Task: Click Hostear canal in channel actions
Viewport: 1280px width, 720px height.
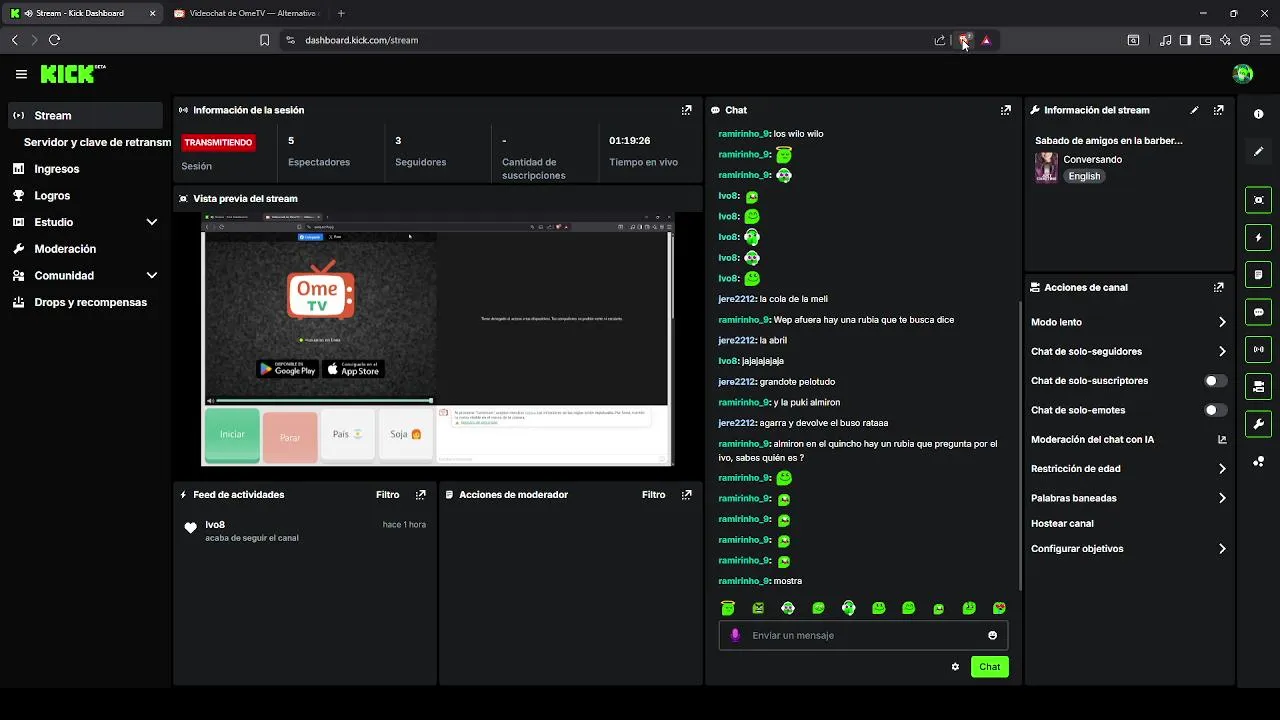Action: (1062, 524)
